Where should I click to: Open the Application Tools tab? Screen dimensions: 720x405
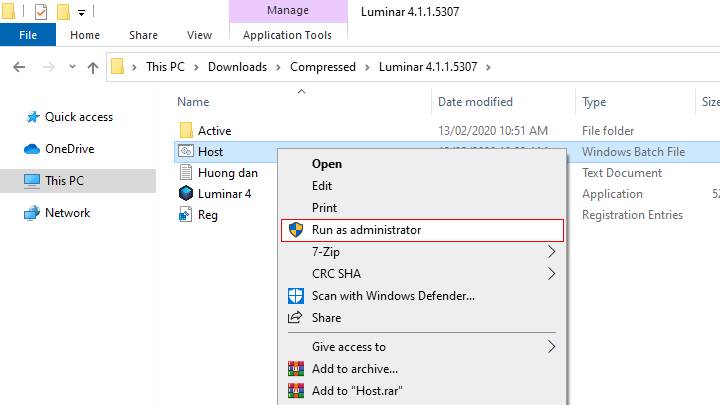(287, 35)
